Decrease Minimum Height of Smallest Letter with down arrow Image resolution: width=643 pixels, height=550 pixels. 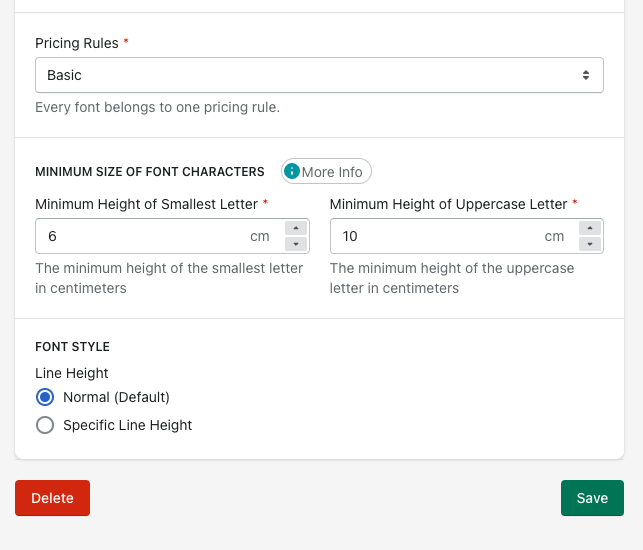coord(296,244)
